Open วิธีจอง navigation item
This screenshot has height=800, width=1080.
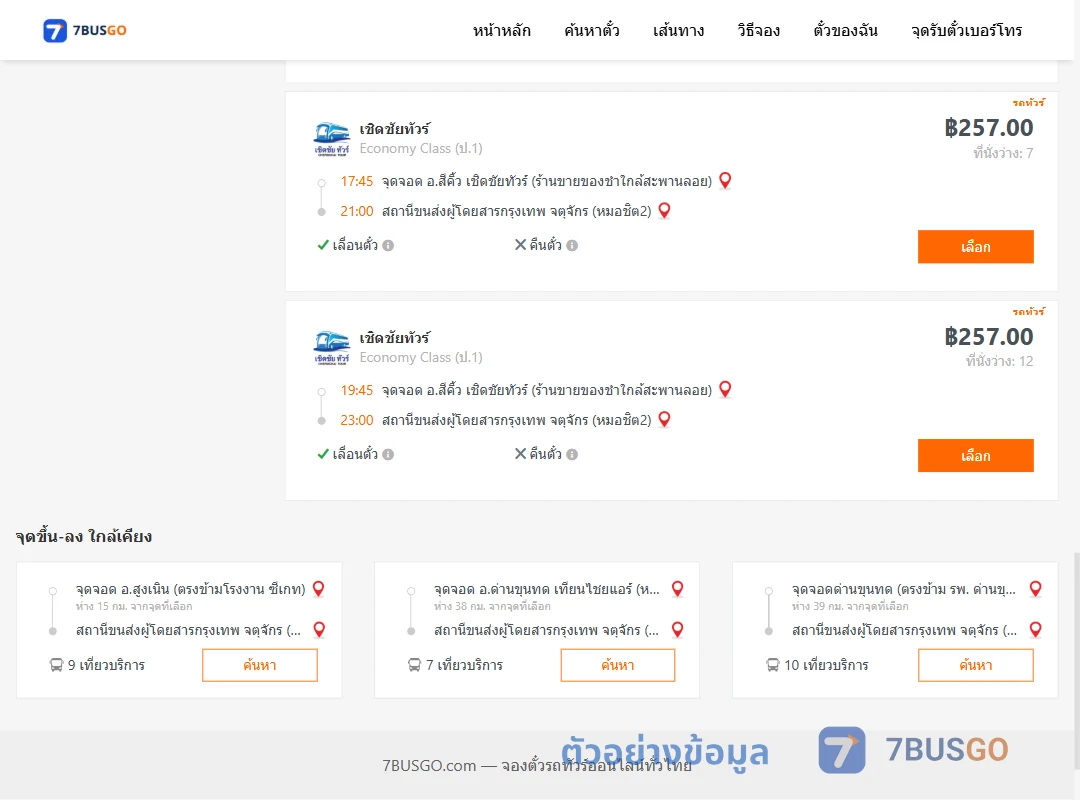758,30
